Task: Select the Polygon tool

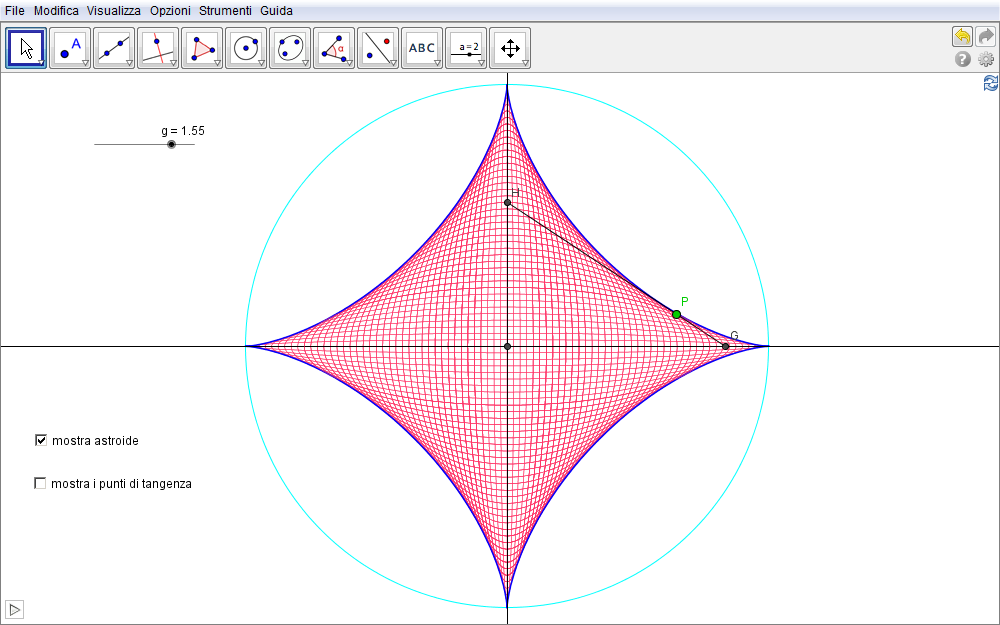Action: click(202, 48)
